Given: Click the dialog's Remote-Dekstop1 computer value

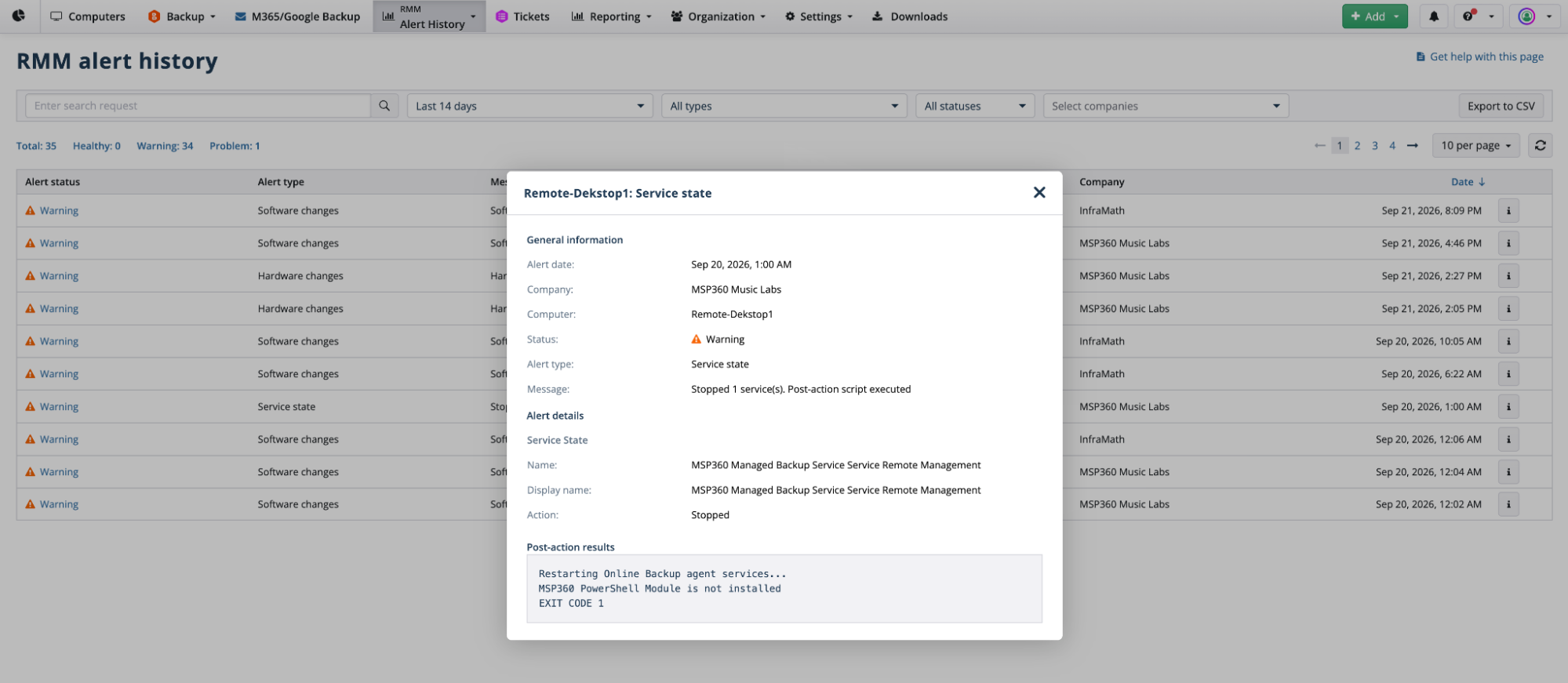Looking at the screenshot, I should pyautogui.click(x=732, y=314).
